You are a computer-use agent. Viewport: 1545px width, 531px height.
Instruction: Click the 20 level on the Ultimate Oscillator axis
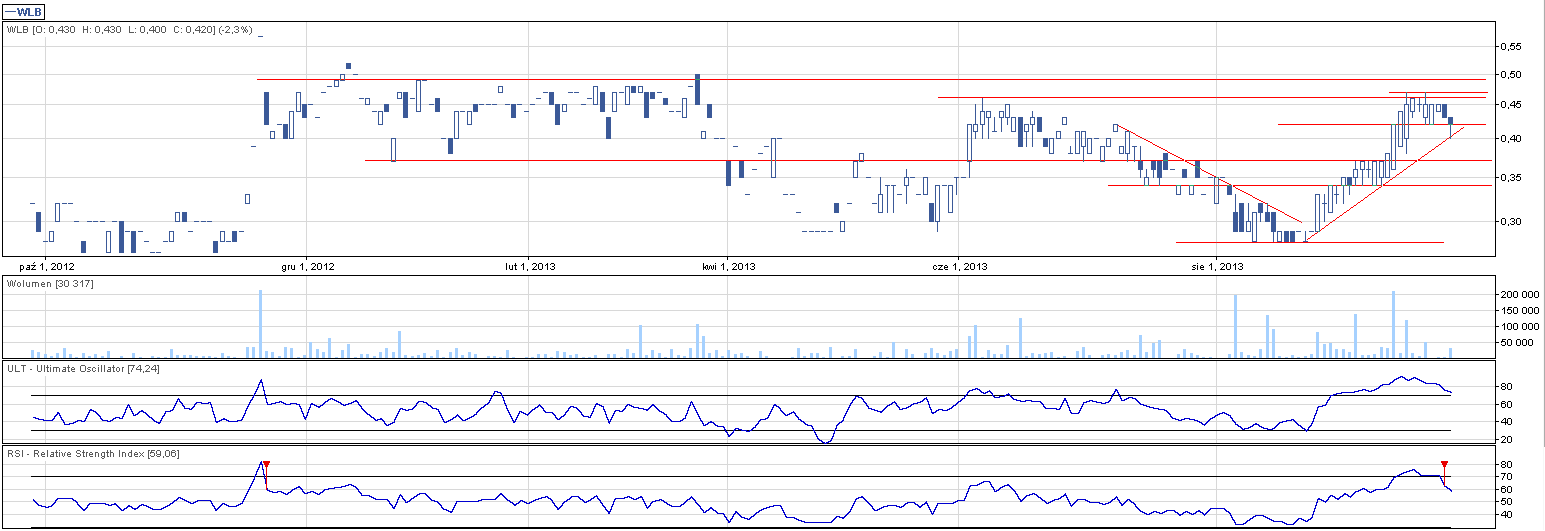click(1506, 440)
